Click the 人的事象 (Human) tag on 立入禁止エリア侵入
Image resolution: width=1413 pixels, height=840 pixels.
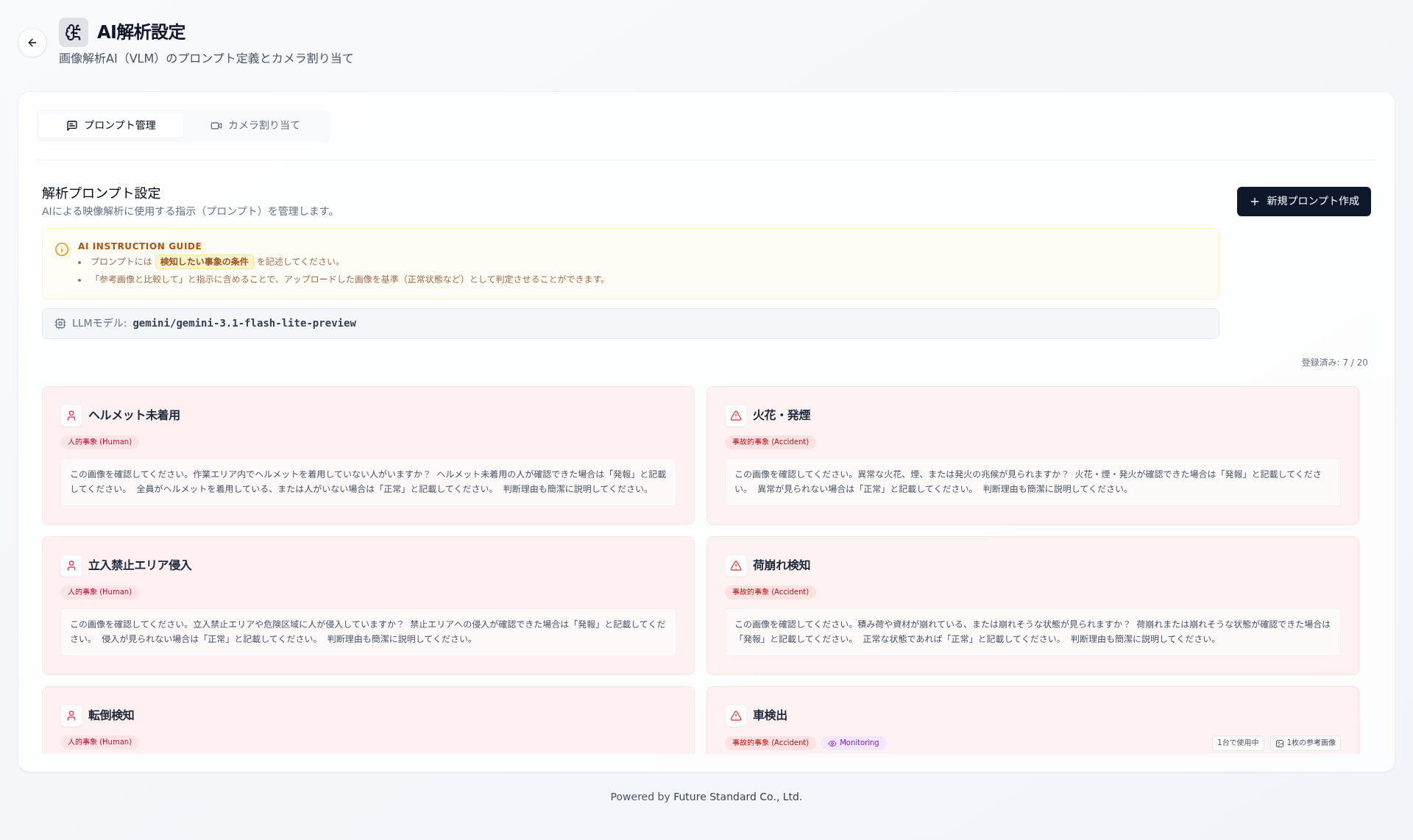(x=99, y=592)
